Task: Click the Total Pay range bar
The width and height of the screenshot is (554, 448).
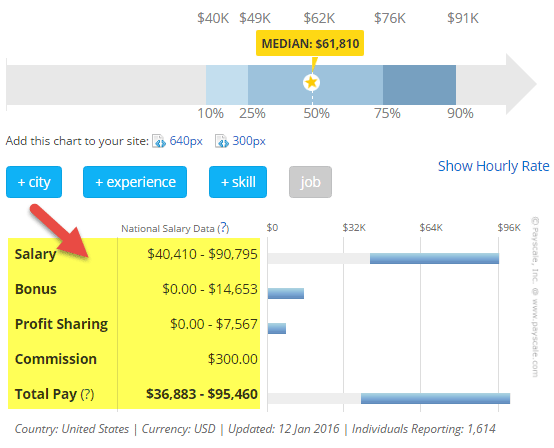Action: (x=435, y=398)
